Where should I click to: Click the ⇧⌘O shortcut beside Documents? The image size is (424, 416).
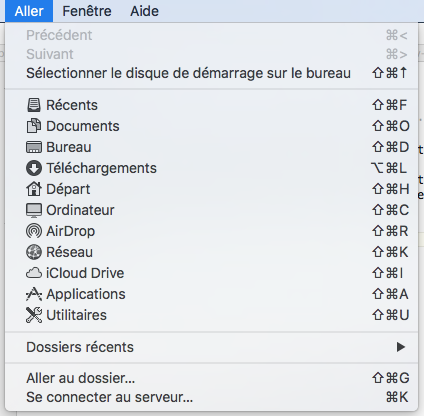[391, 126]
